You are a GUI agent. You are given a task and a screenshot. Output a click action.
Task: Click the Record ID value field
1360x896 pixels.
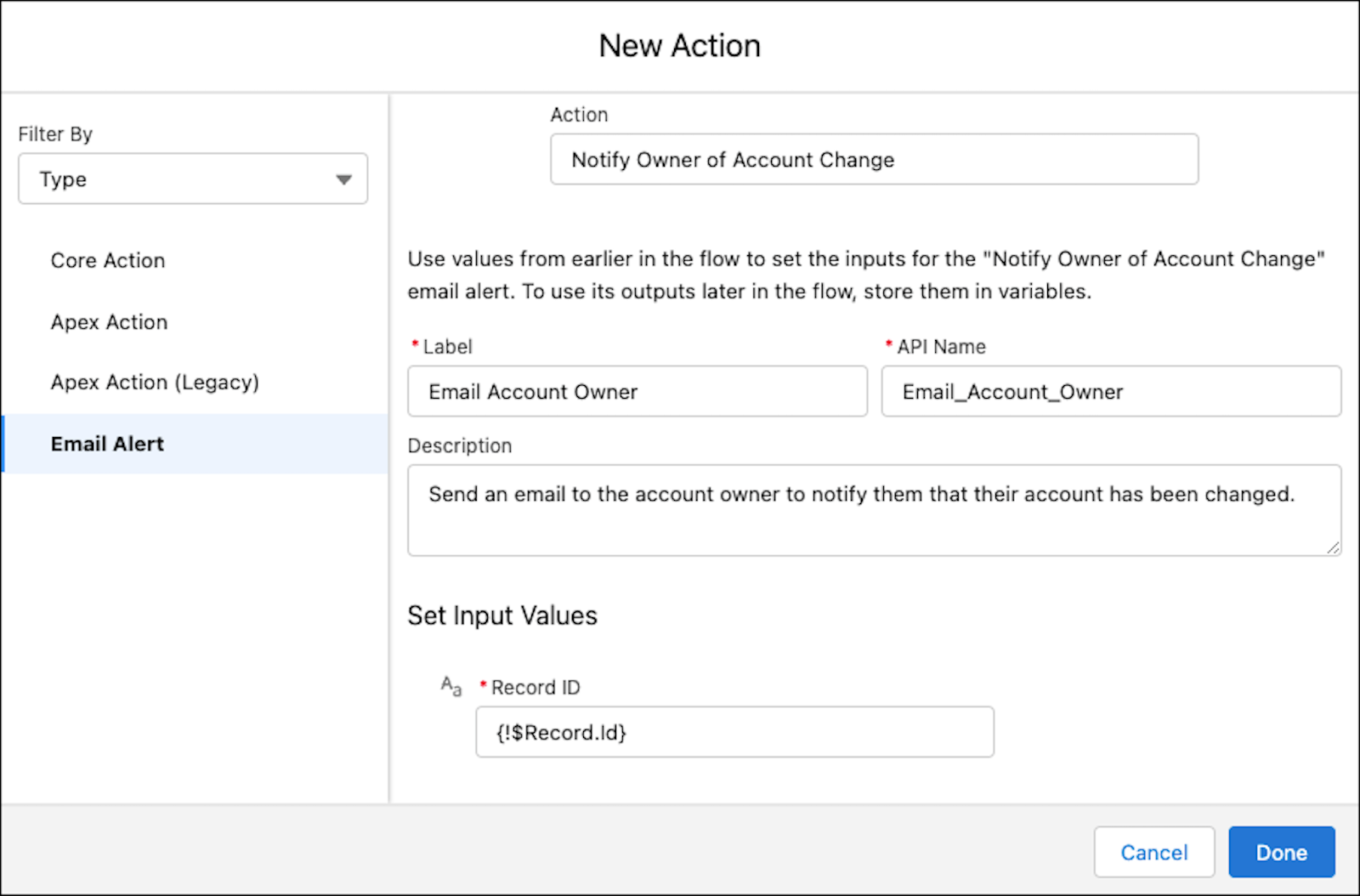point(734,732)
